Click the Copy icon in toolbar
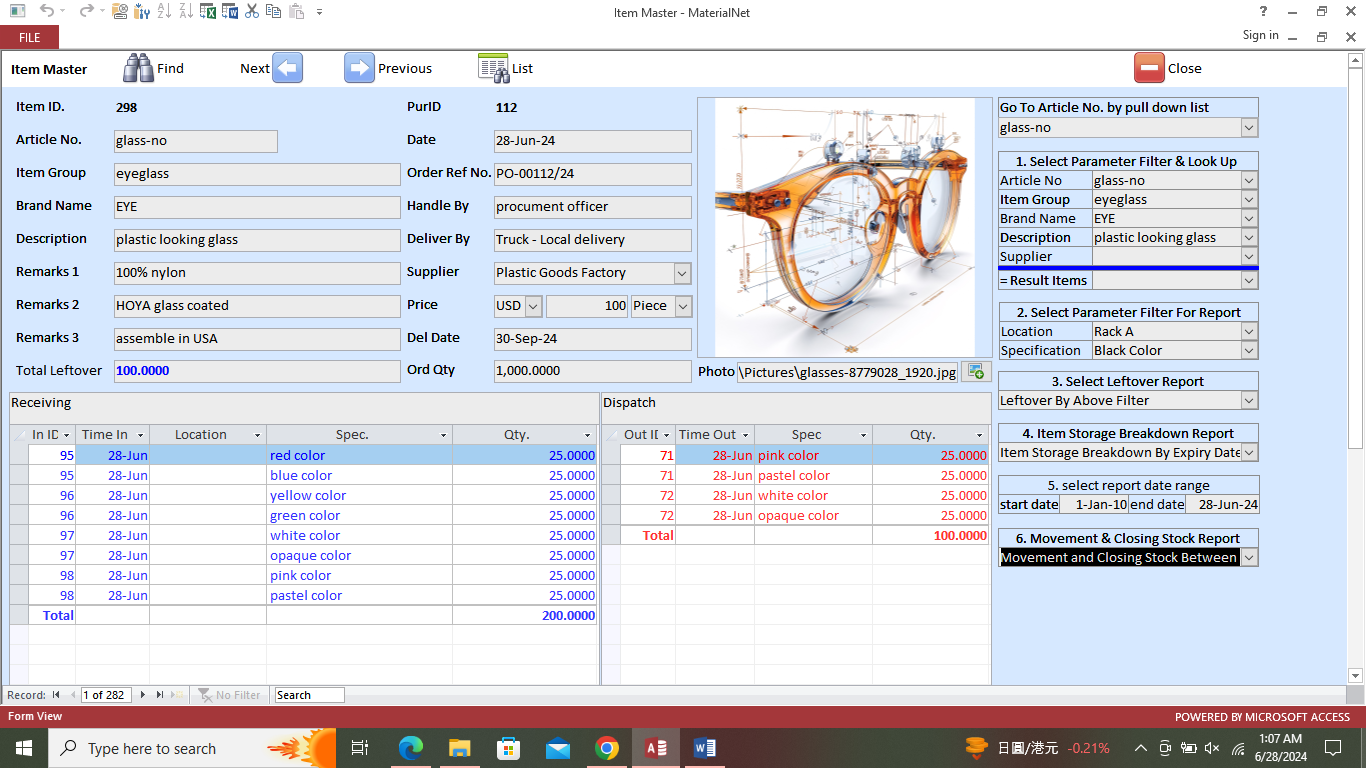The height and width of the screenshot is (768, 1366). 274,12
